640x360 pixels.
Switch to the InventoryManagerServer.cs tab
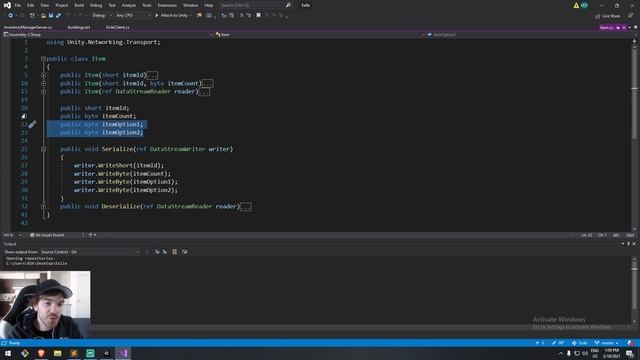point(28,27)
